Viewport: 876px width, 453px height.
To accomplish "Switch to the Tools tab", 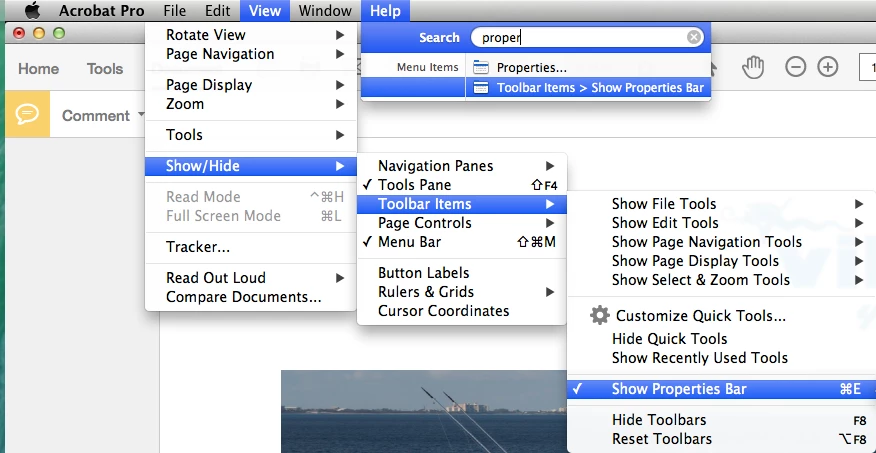I will pos(105,69).
